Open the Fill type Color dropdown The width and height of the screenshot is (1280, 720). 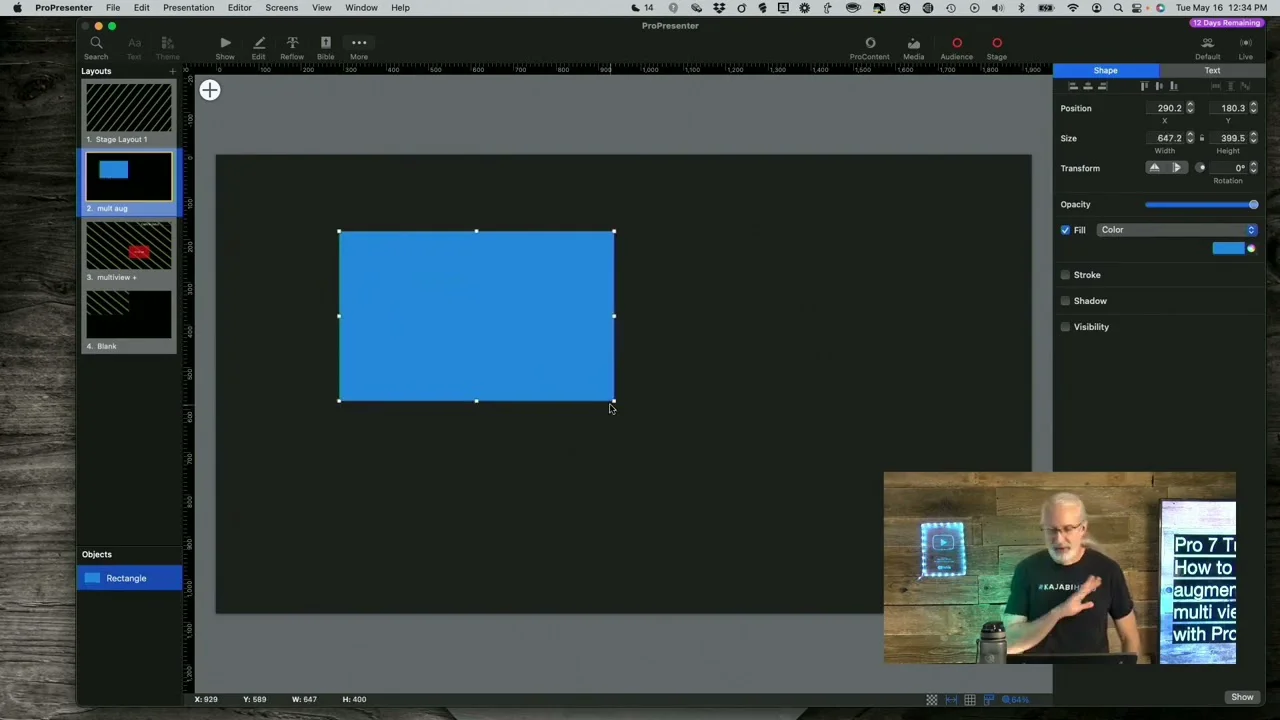[1177, 230]
